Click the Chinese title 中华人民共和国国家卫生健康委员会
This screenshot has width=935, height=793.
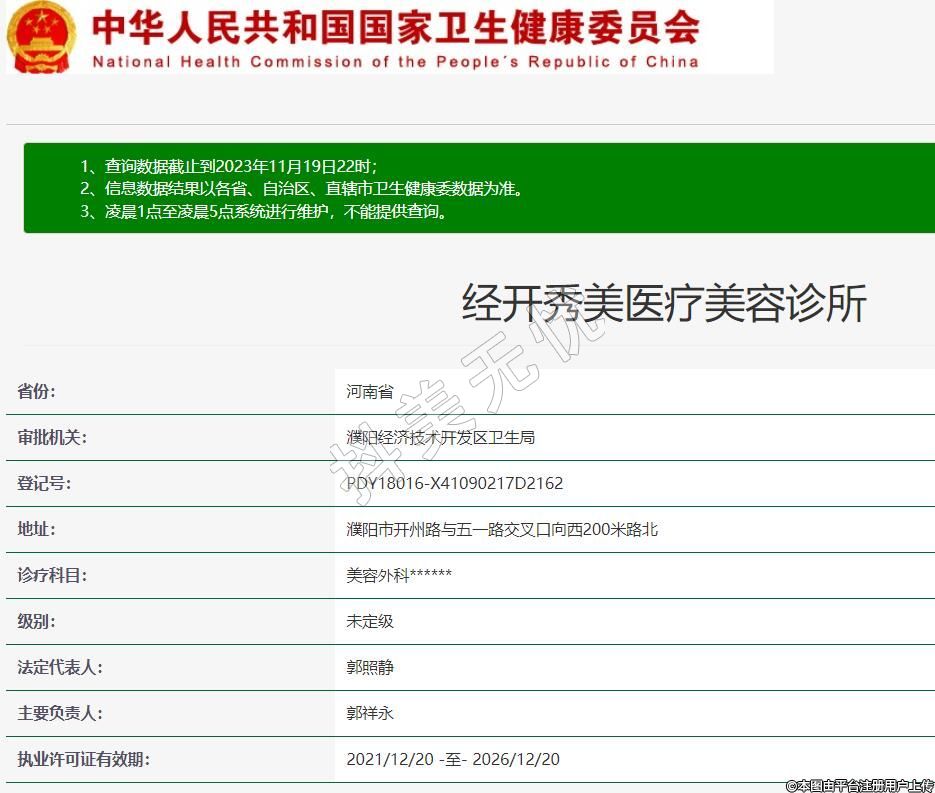pos(395,27)
